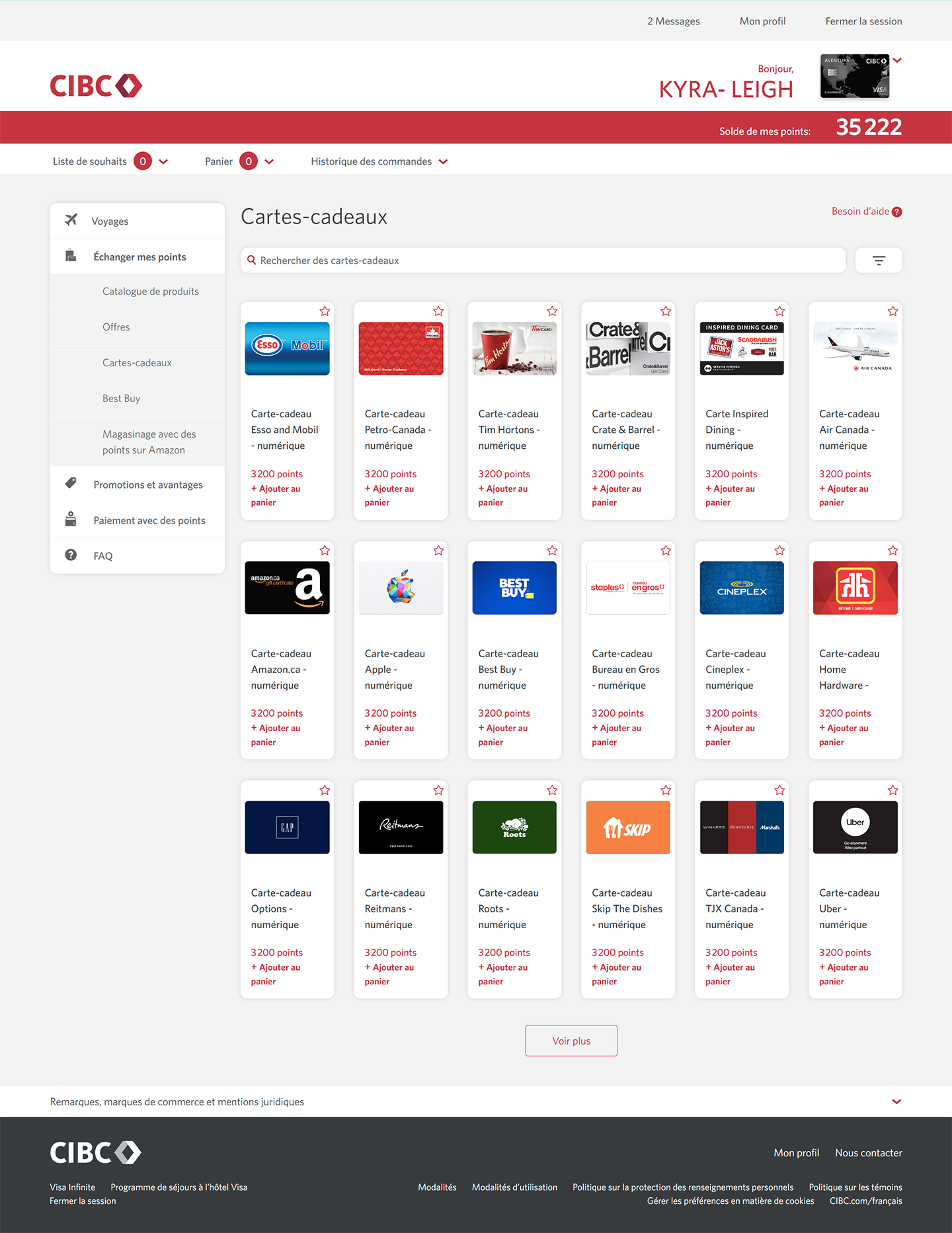This screenshot has height=1233, width=952.
Task: Open Magasinage avec des points sur Amazon
Action: point(149,442)
